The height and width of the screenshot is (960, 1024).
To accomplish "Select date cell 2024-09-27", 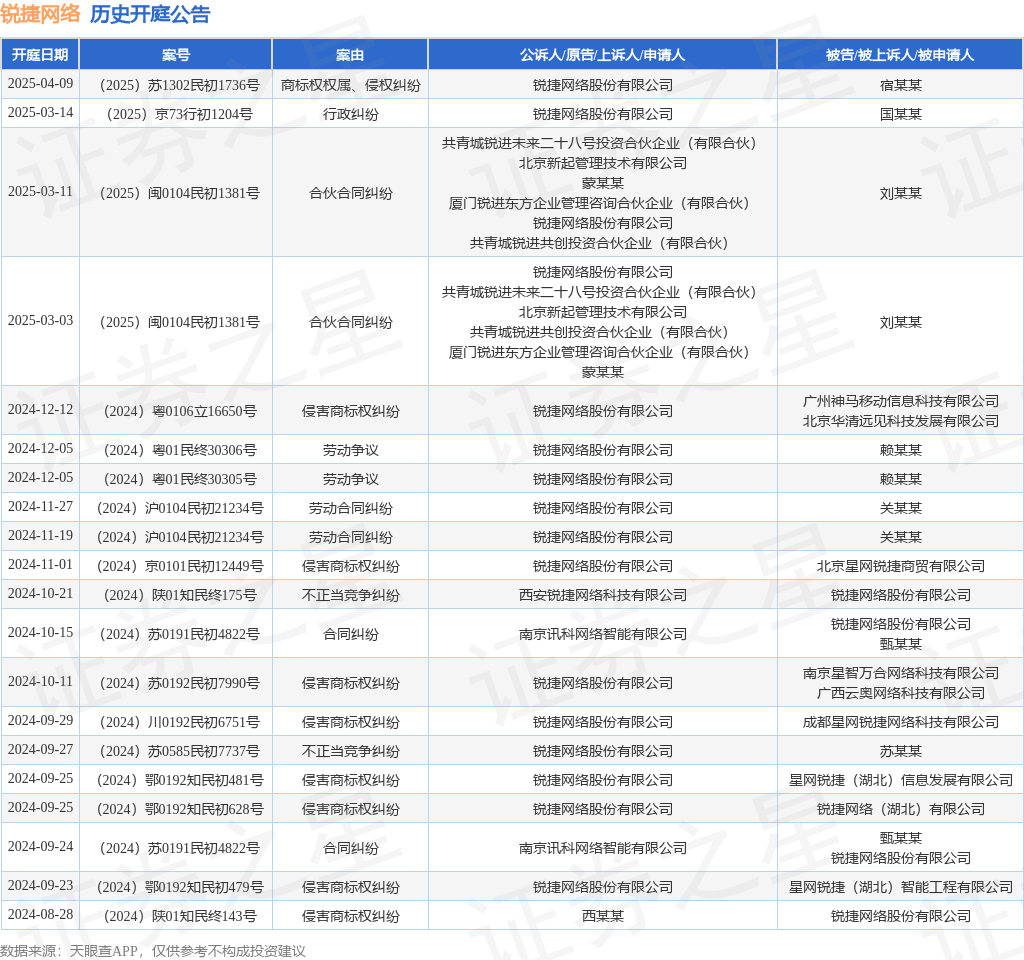I will [40, 750].
